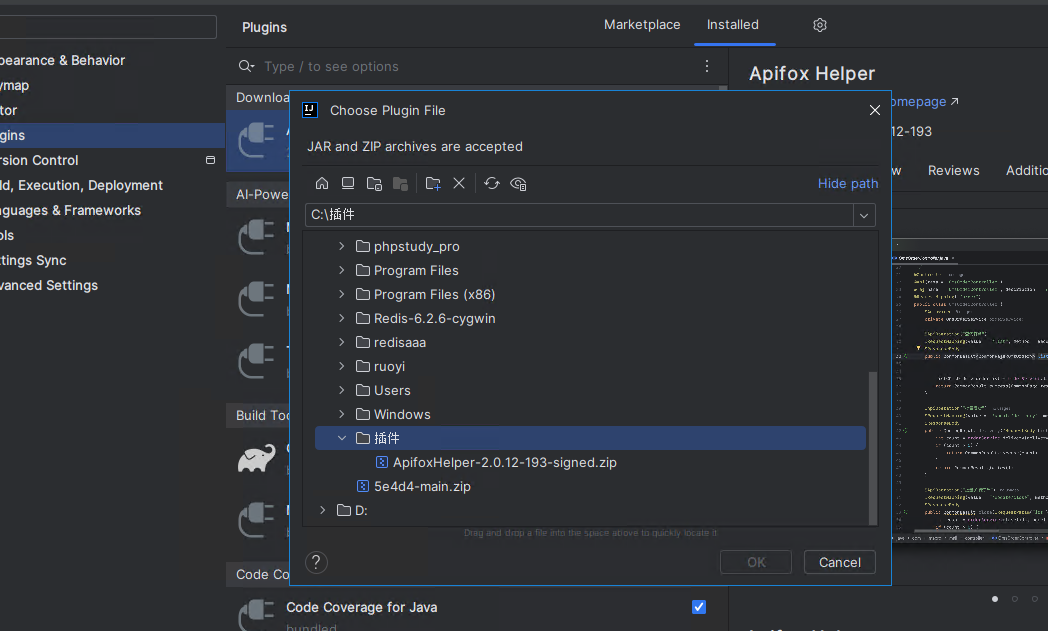Collapse the 插件 folder

[342, 438]
